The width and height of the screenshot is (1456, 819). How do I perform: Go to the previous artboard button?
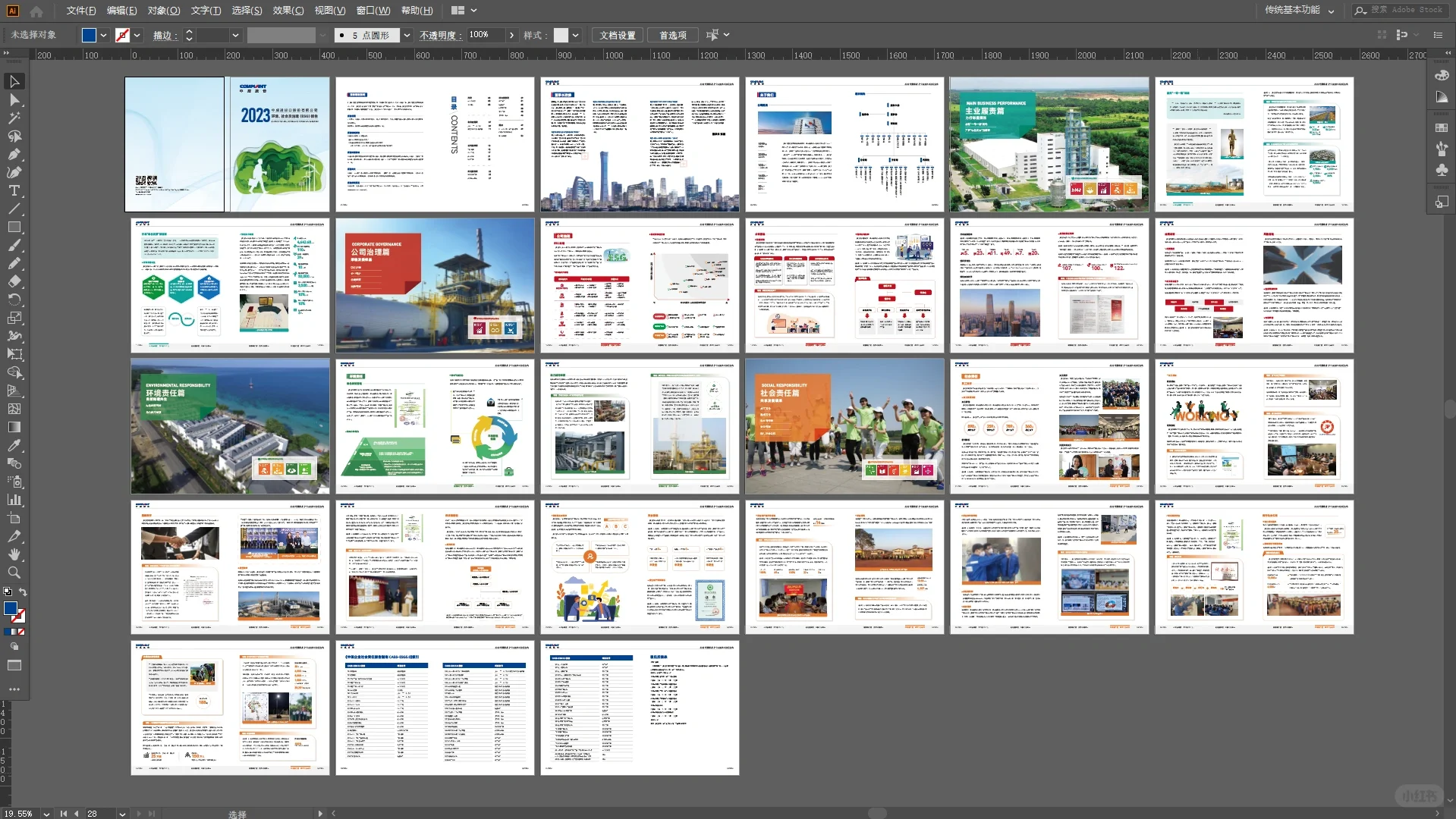(x=76, y=814)
